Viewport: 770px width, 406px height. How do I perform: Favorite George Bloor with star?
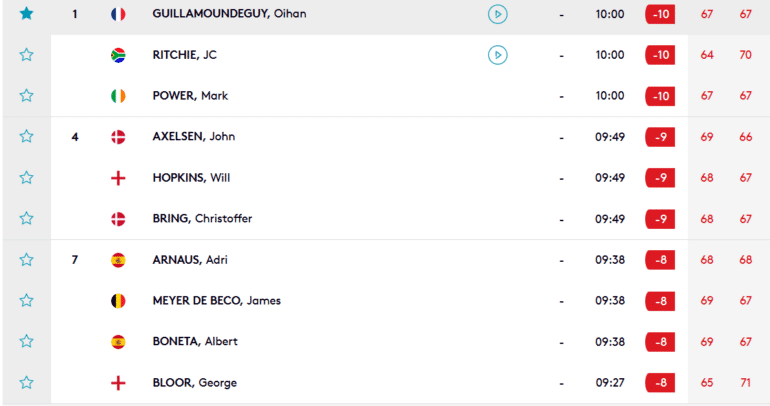(27, 382)
